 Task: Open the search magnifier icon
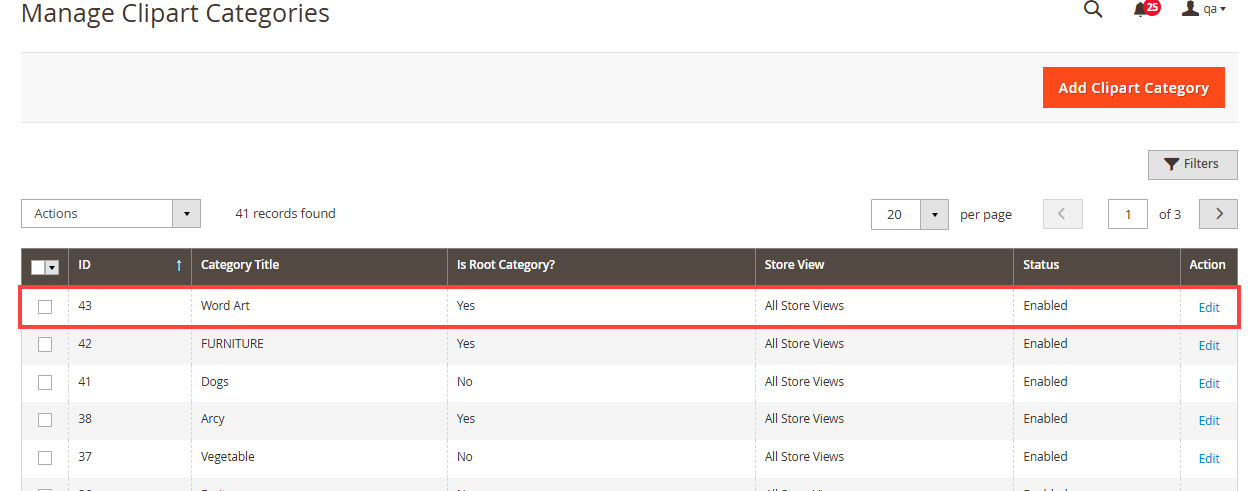pyautogui.click(x=1093, y=10)
